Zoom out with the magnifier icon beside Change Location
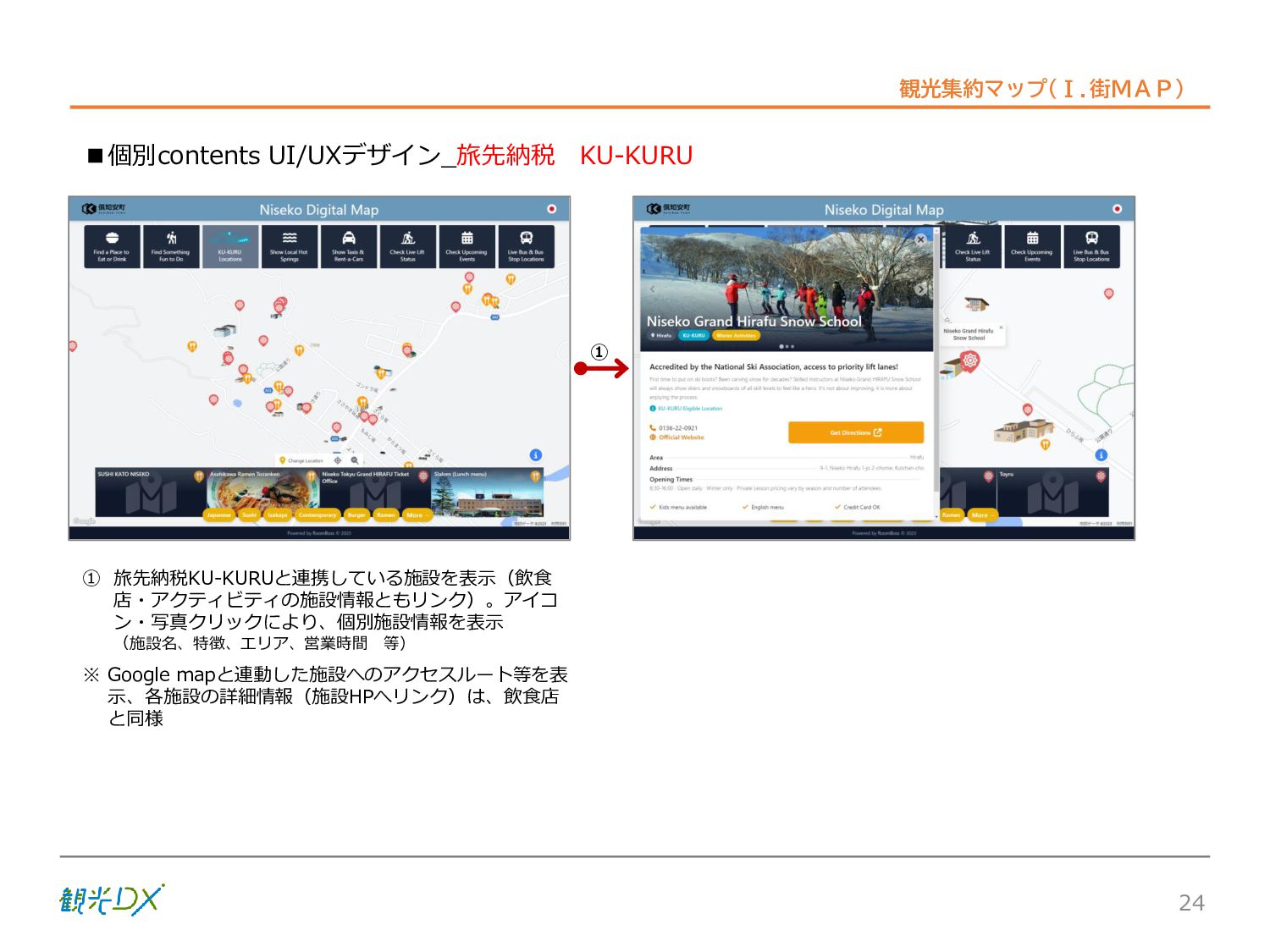 point(355,460)
